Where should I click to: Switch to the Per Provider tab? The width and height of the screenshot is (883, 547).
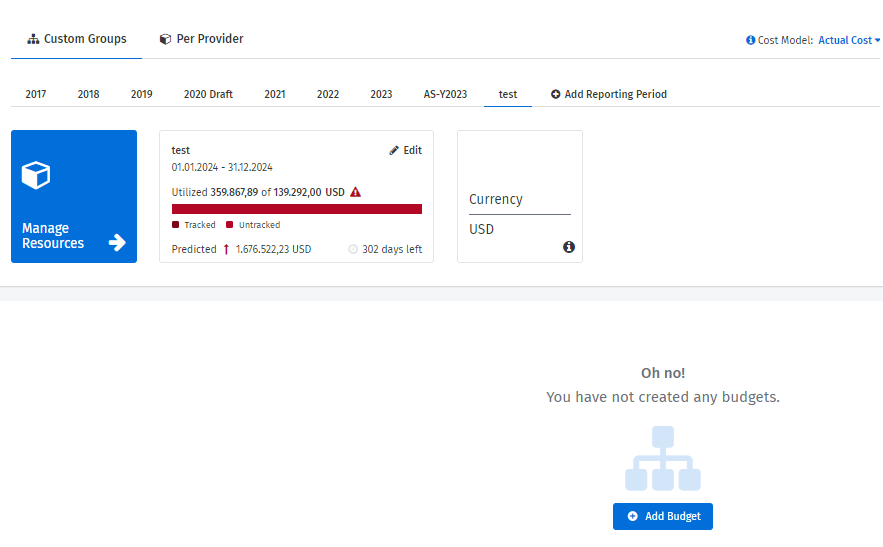[201, 39]
